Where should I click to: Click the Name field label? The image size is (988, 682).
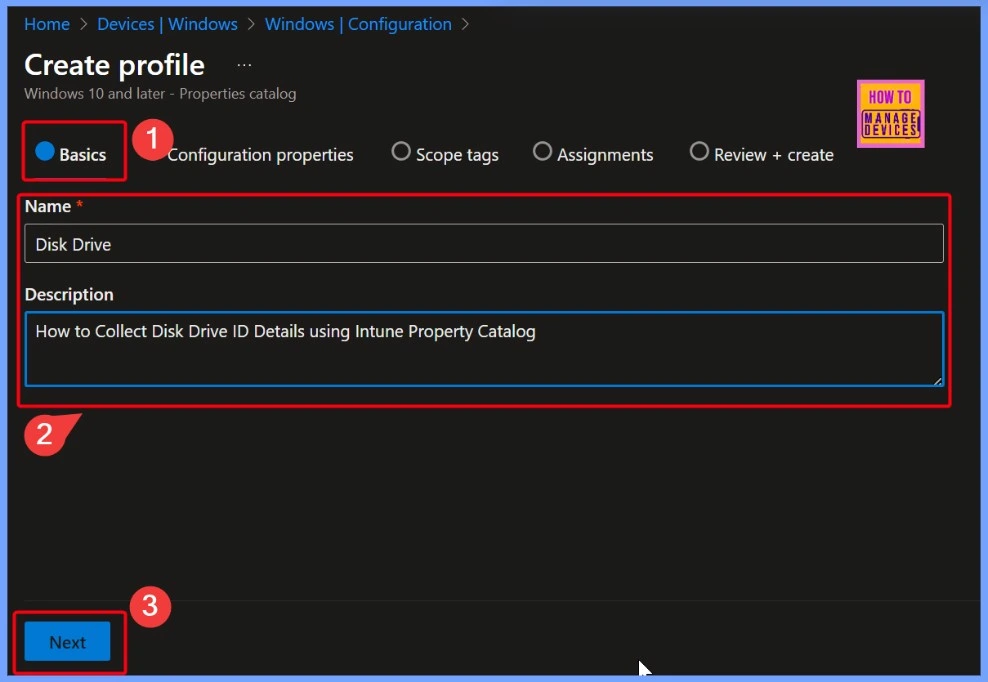[48, 206]
